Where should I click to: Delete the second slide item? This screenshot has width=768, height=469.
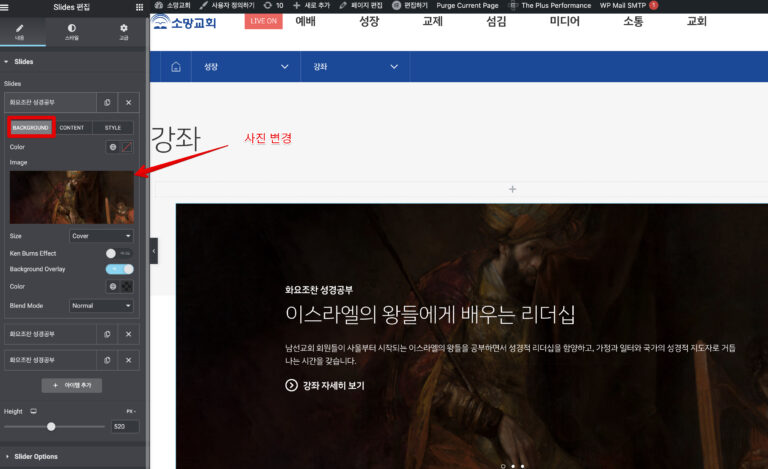click(128, 334)
